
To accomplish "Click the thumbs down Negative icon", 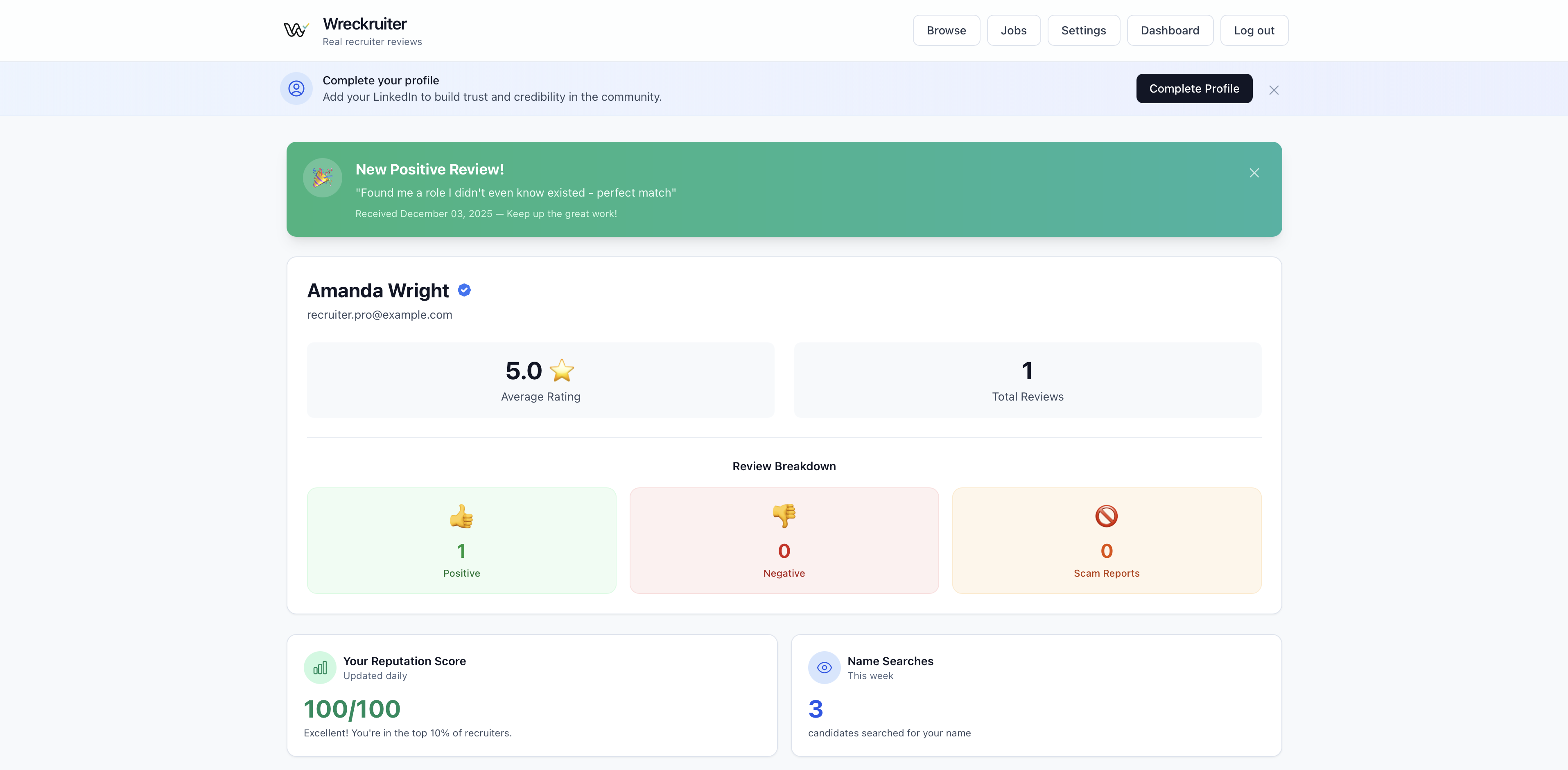I will point(784,516).
